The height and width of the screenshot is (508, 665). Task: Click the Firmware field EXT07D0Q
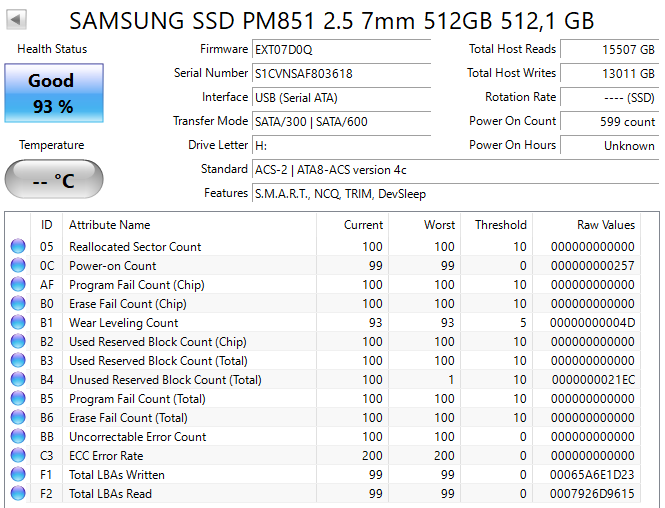341,50
